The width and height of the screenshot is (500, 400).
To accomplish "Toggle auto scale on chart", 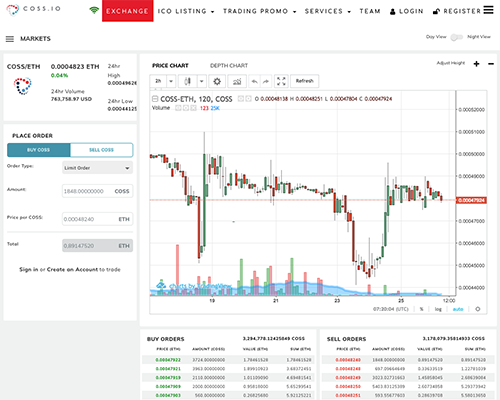I will tap(458, 309).
